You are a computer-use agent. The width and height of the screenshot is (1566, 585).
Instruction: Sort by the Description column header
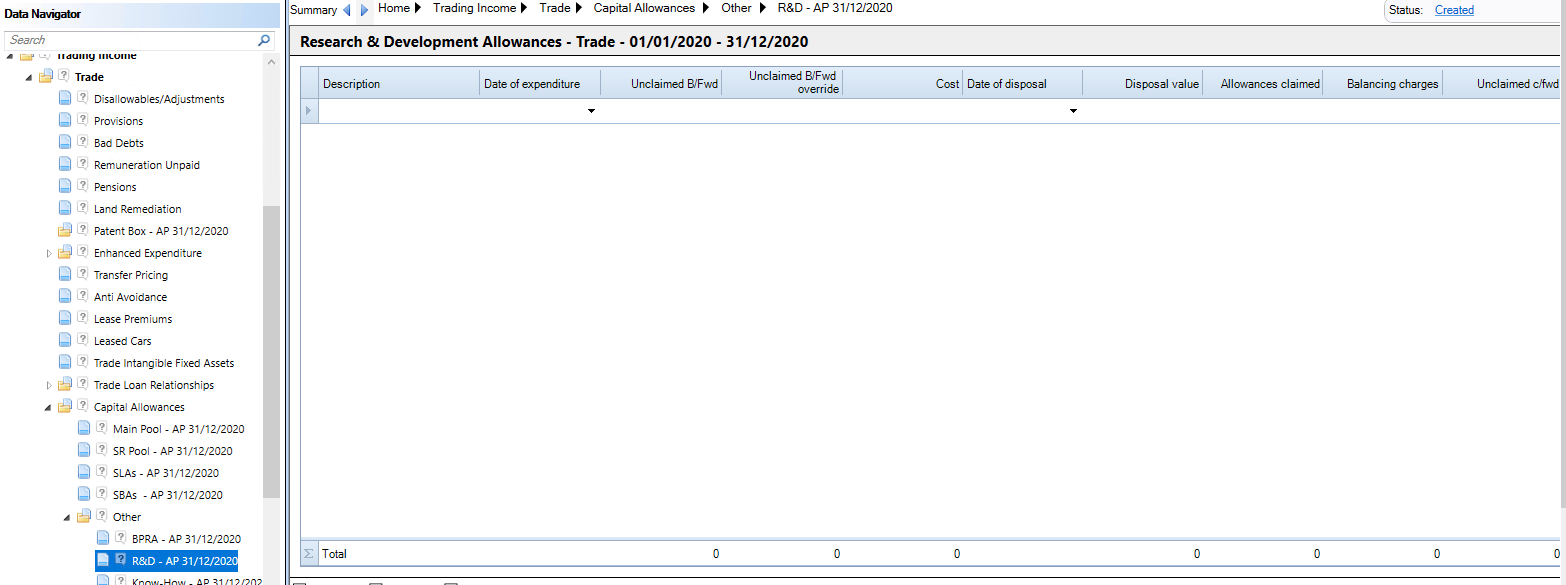pyautogui.click(x=399, y=84)
